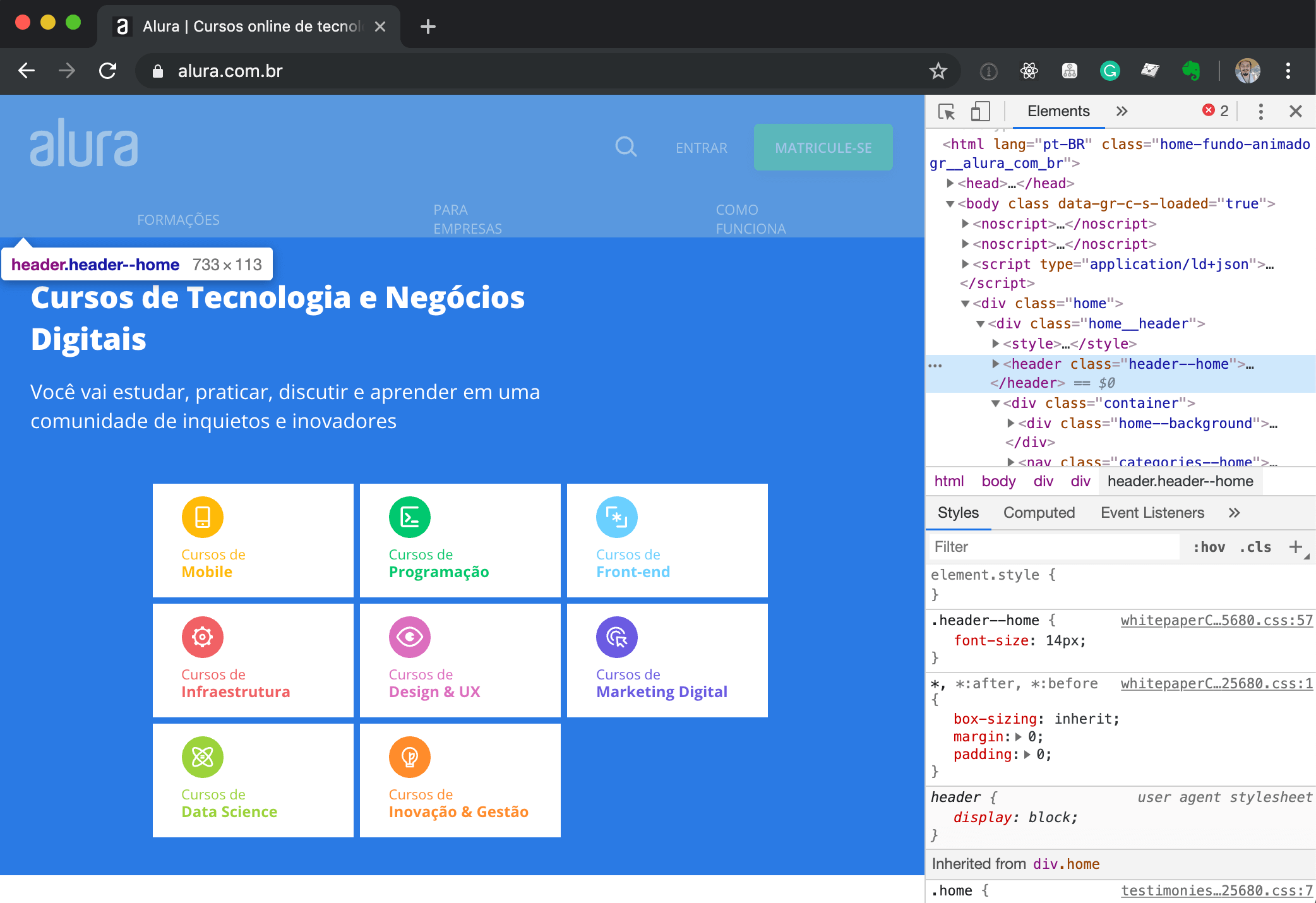
Task: Open DevTools customize three-dot menu
Action: (1260, 112)
